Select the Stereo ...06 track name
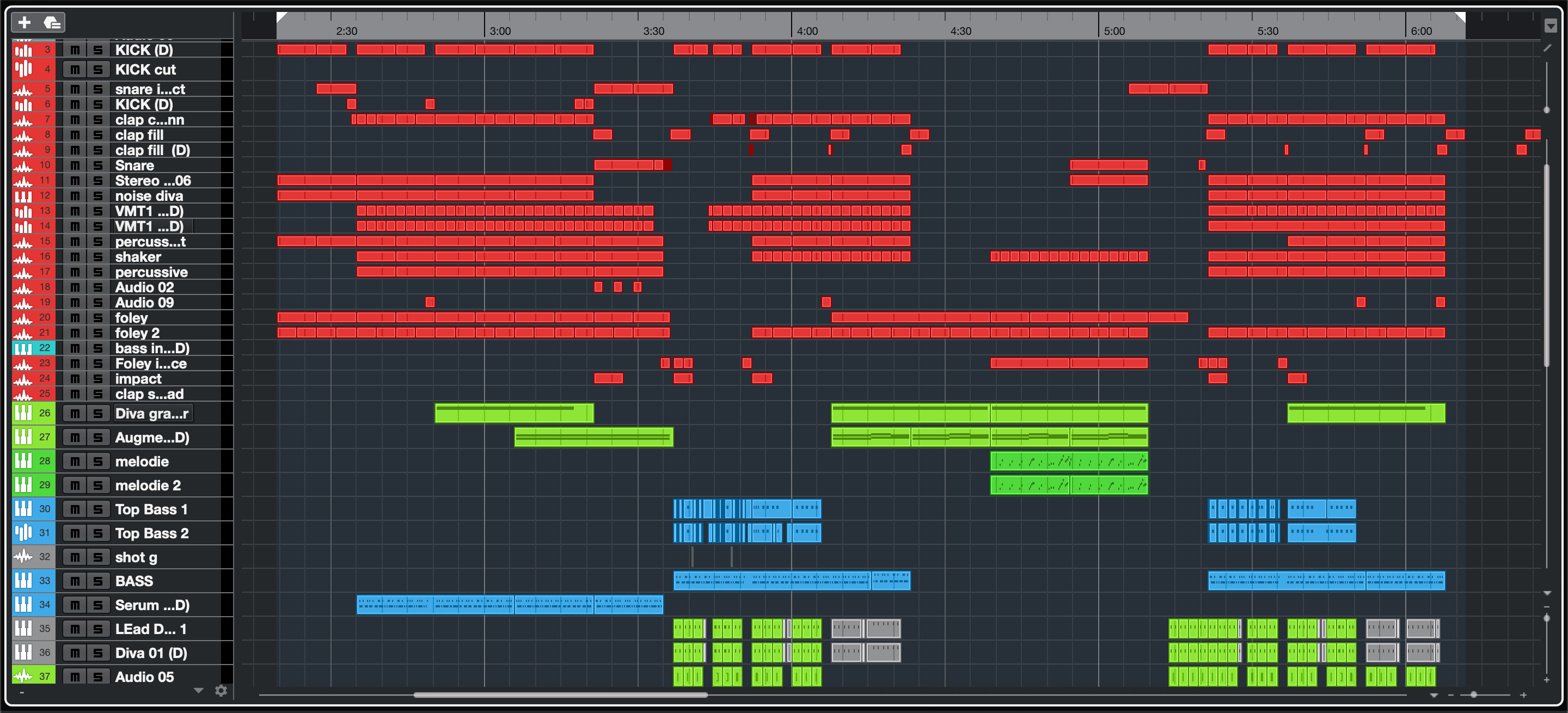 tap(154, 181)
